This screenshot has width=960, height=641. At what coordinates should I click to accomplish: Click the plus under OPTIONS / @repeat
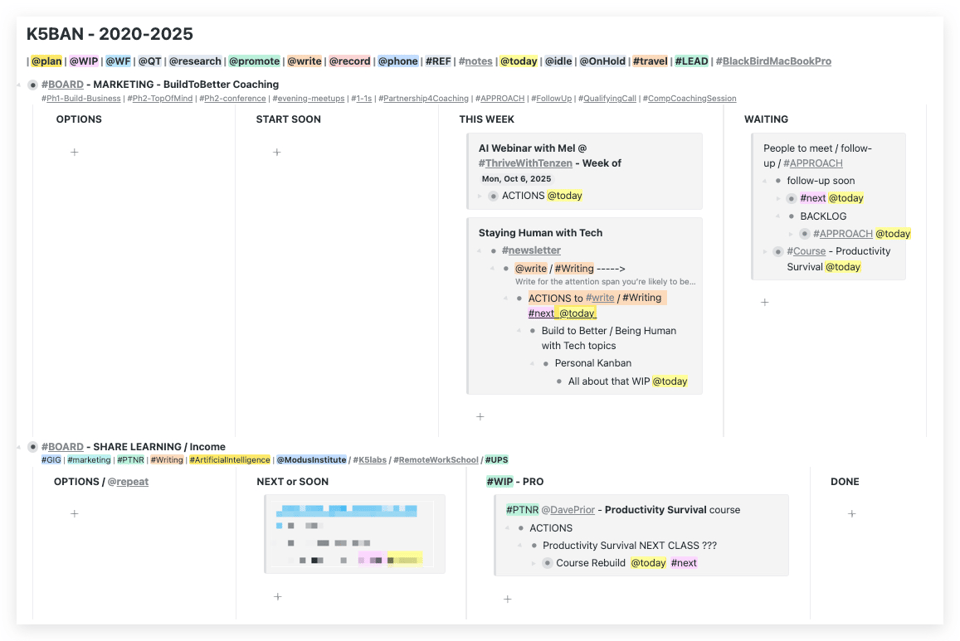(x=74, y=514)
